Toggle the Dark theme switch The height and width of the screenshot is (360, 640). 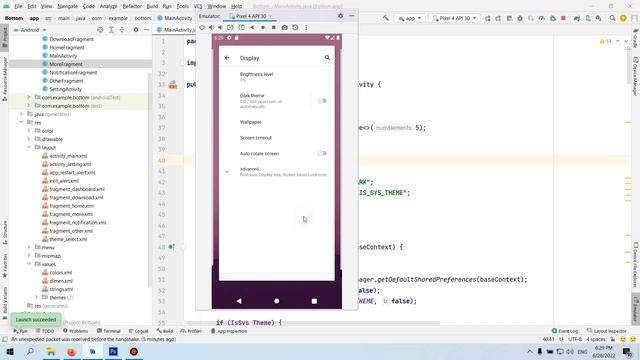tap(322, 101)
